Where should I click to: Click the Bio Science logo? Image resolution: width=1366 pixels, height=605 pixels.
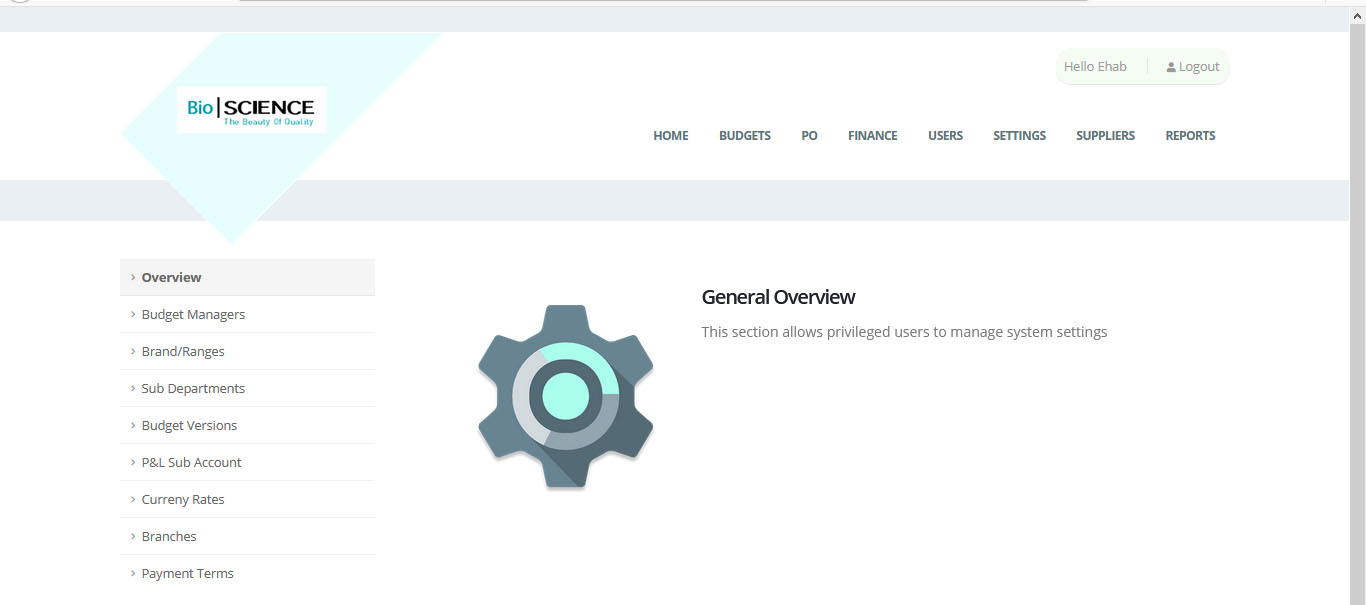[x=252, y=110]
